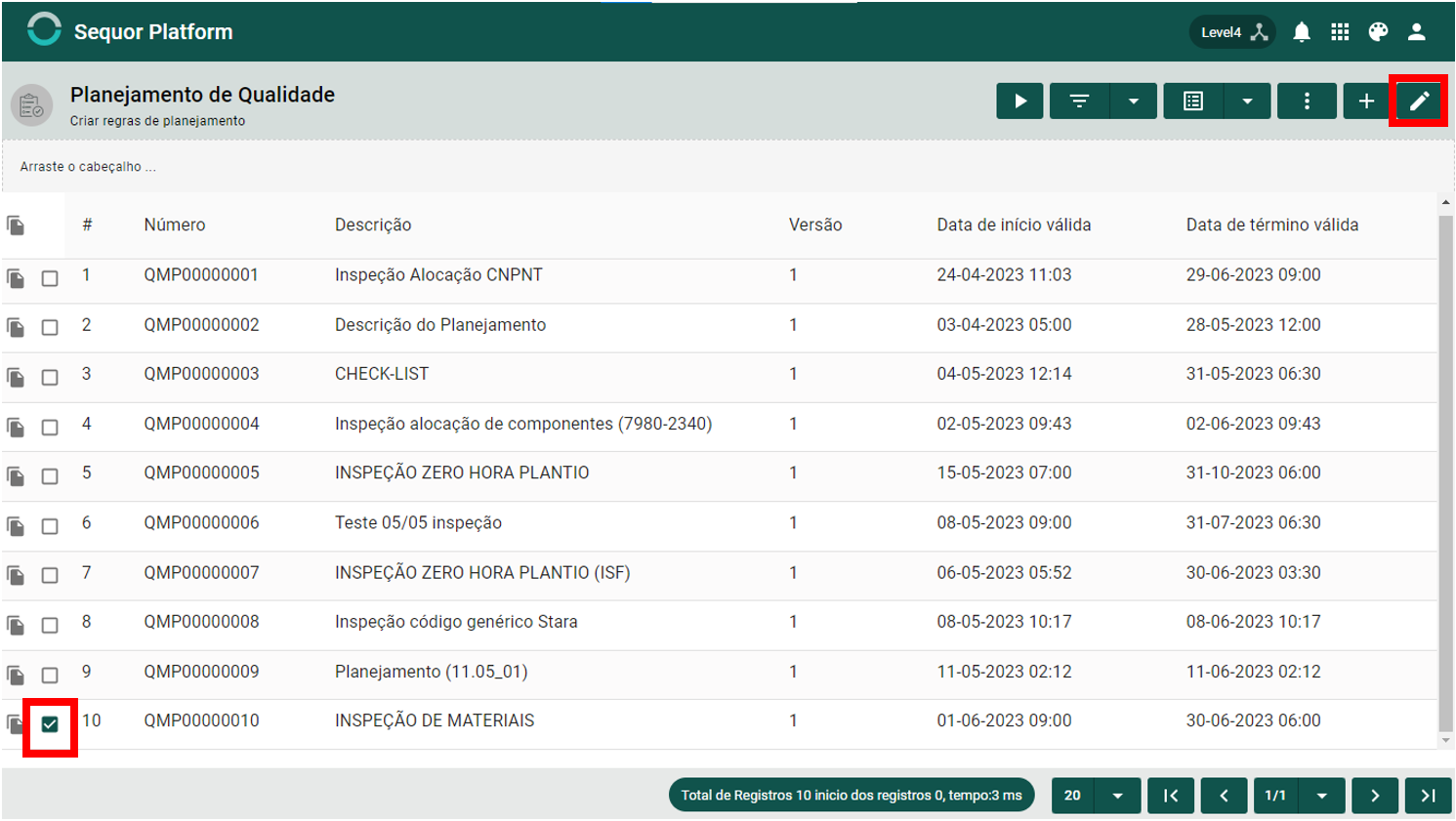Viewport: 1456px width, 821px height.
Task: Click page size 20 button
Action: tap(1072, 795)
